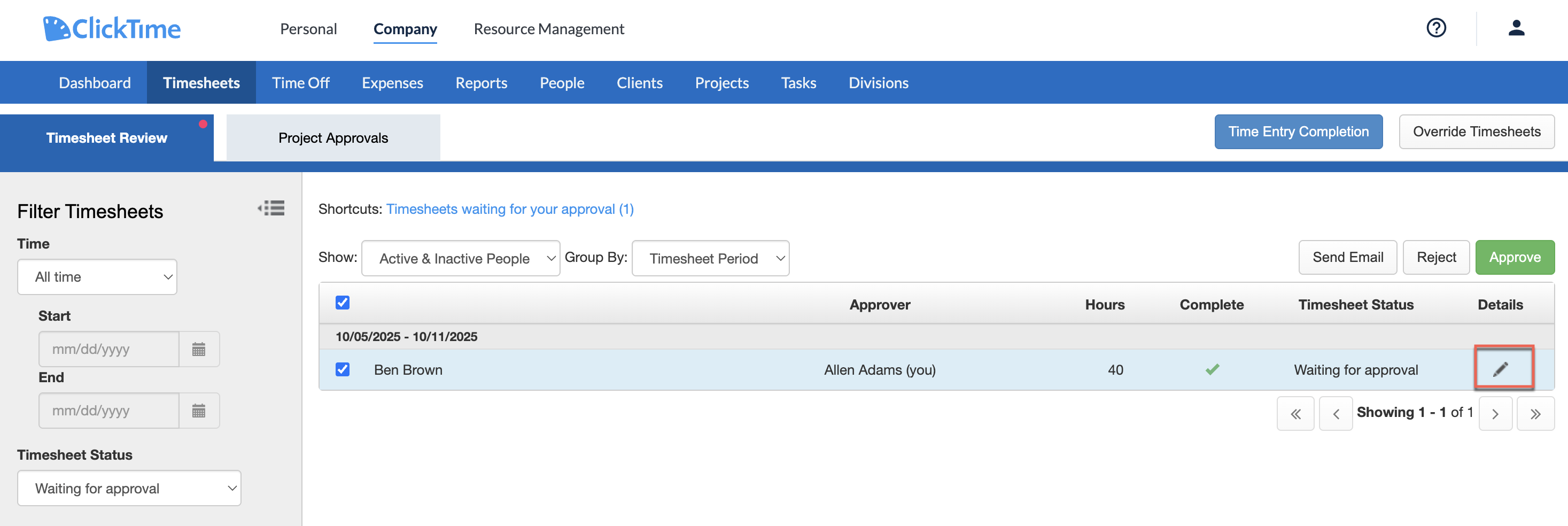Click the green Approve button
The image size is (1568, 526).
(1515, 257)
